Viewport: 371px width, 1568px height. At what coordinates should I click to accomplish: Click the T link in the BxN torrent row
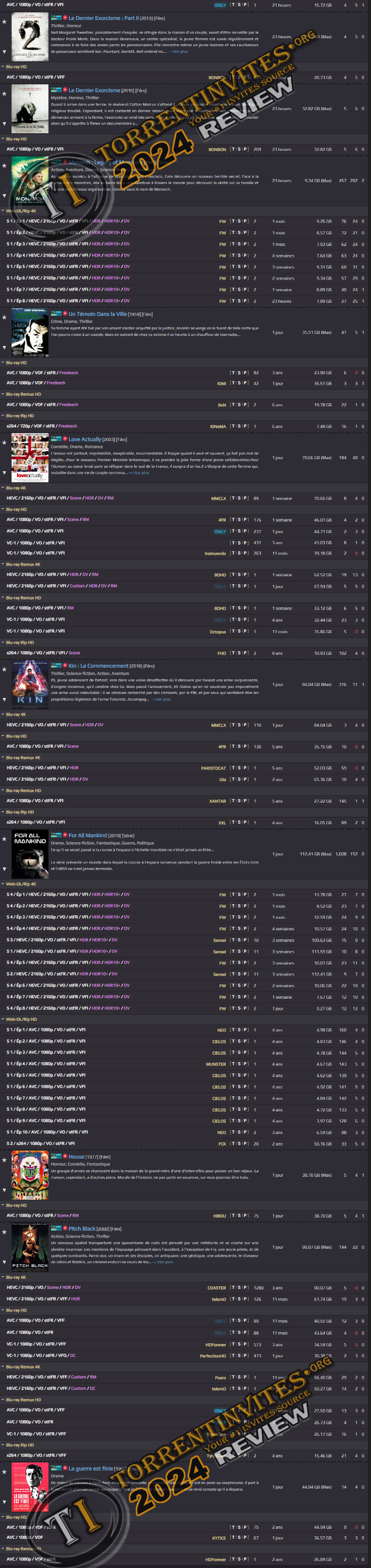click(233, 404)
